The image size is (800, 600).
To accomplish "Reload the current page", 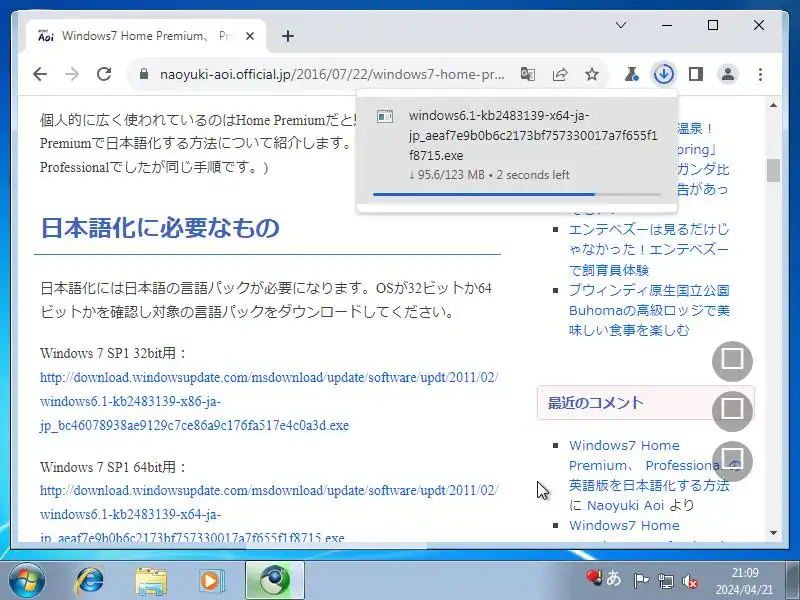I will 104,74.
